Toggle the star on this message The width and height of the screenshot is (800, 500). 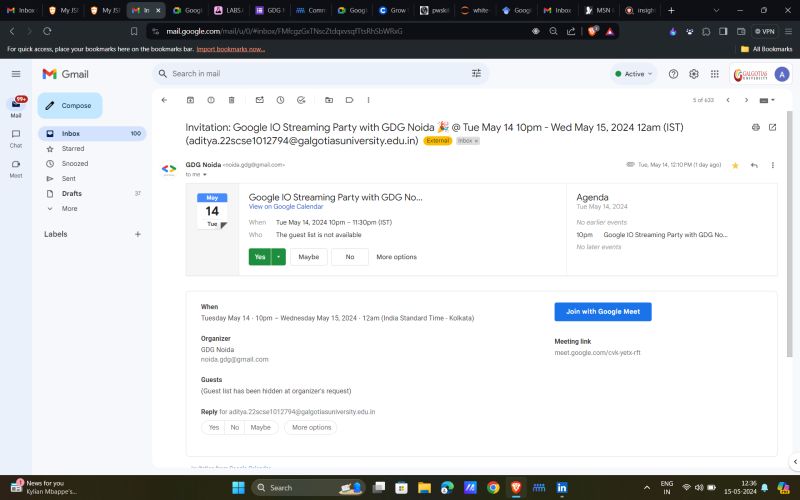(x=735, y=165)
